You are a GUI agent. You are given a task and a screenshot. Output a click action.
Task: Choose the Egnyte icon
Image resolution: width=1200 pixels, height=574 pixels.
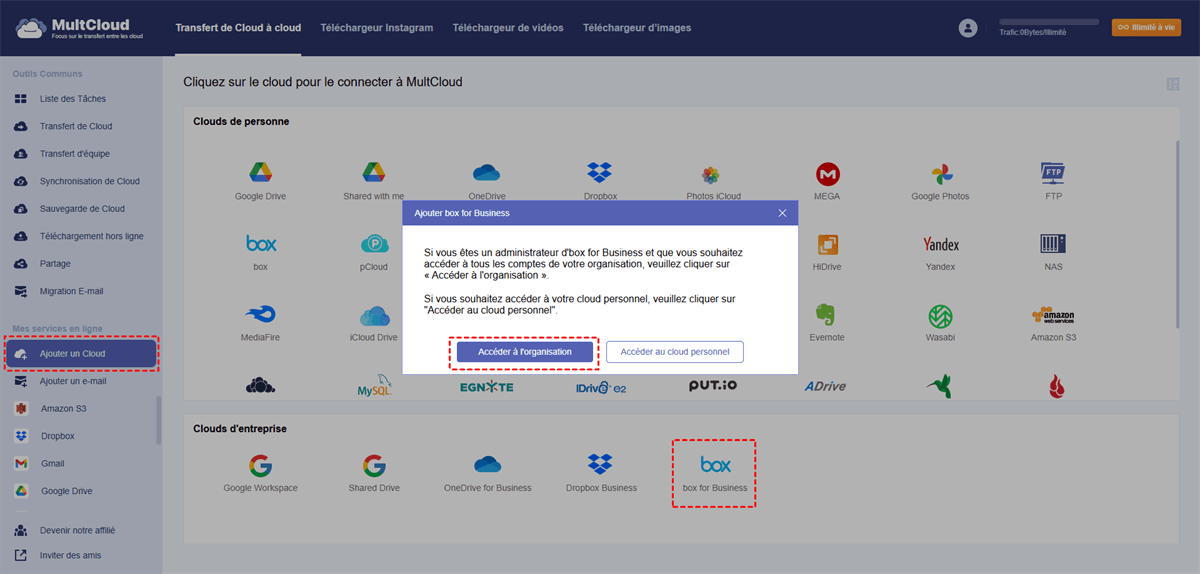[x=487, y=387]
